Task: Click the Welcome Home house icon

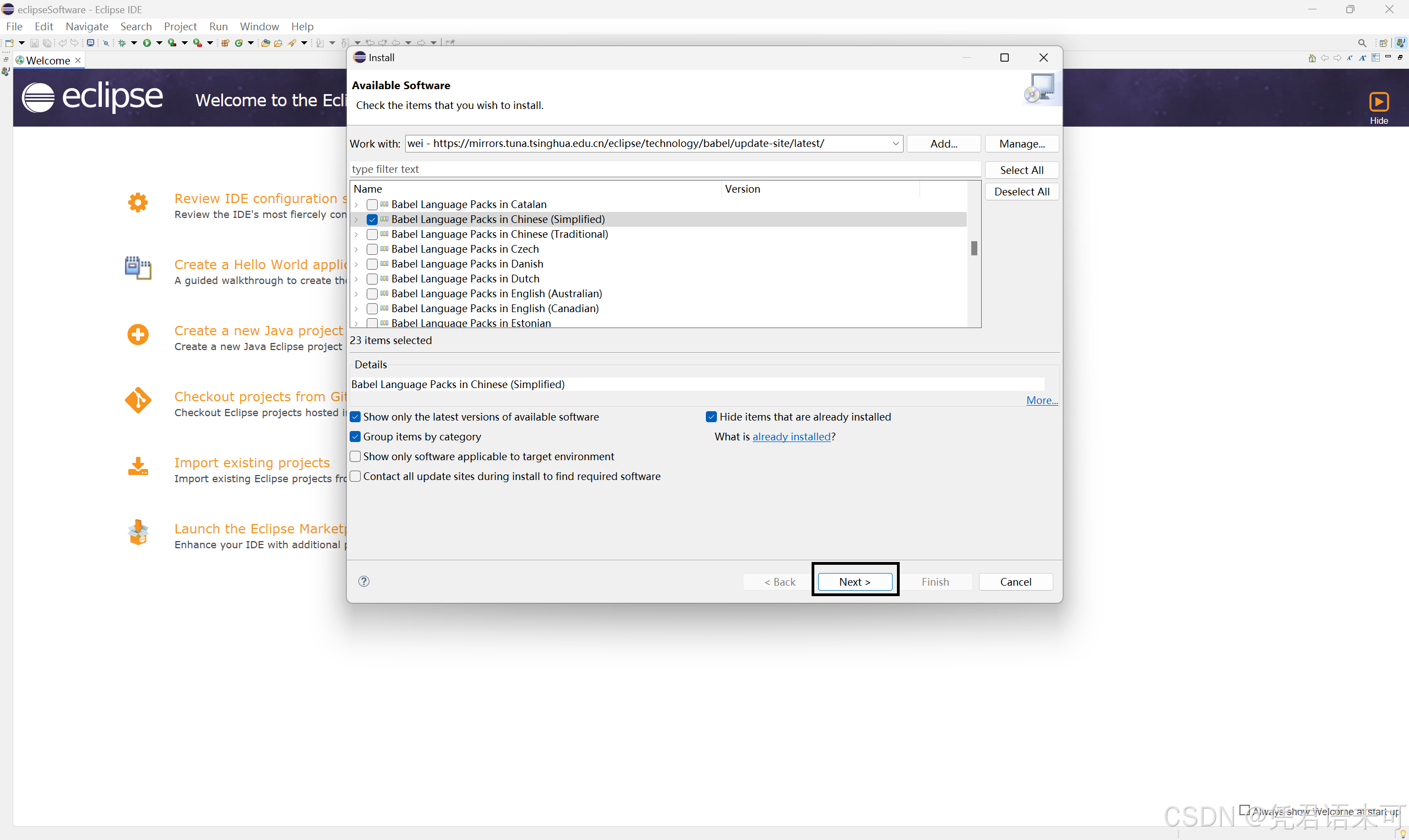Action: (1312, 58)
